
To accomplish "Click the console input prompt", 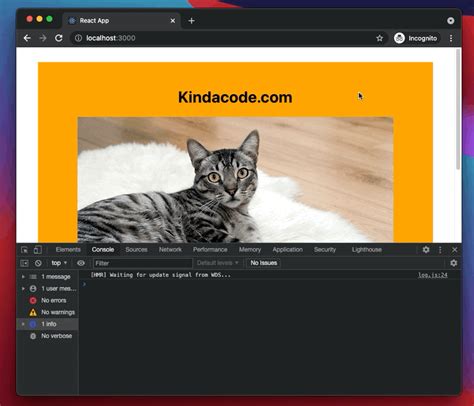I will click(x=270, y=284).
